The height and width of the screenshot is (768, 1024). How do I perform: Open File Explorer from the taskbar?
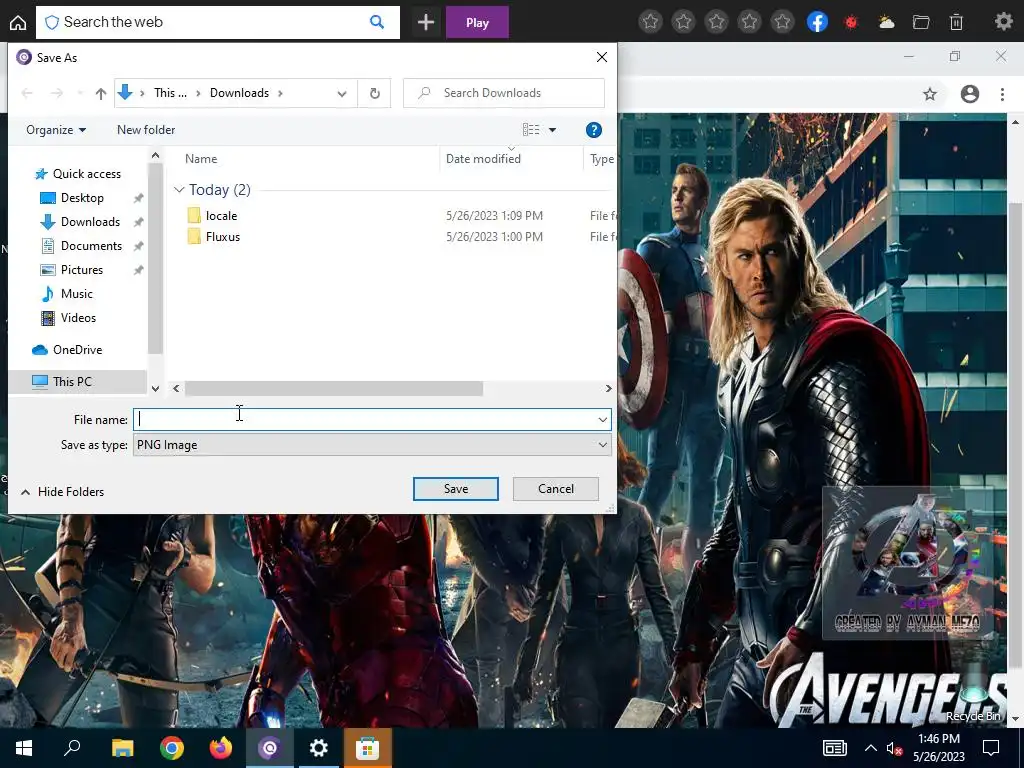pyautogui.click(x=122, y=748)
